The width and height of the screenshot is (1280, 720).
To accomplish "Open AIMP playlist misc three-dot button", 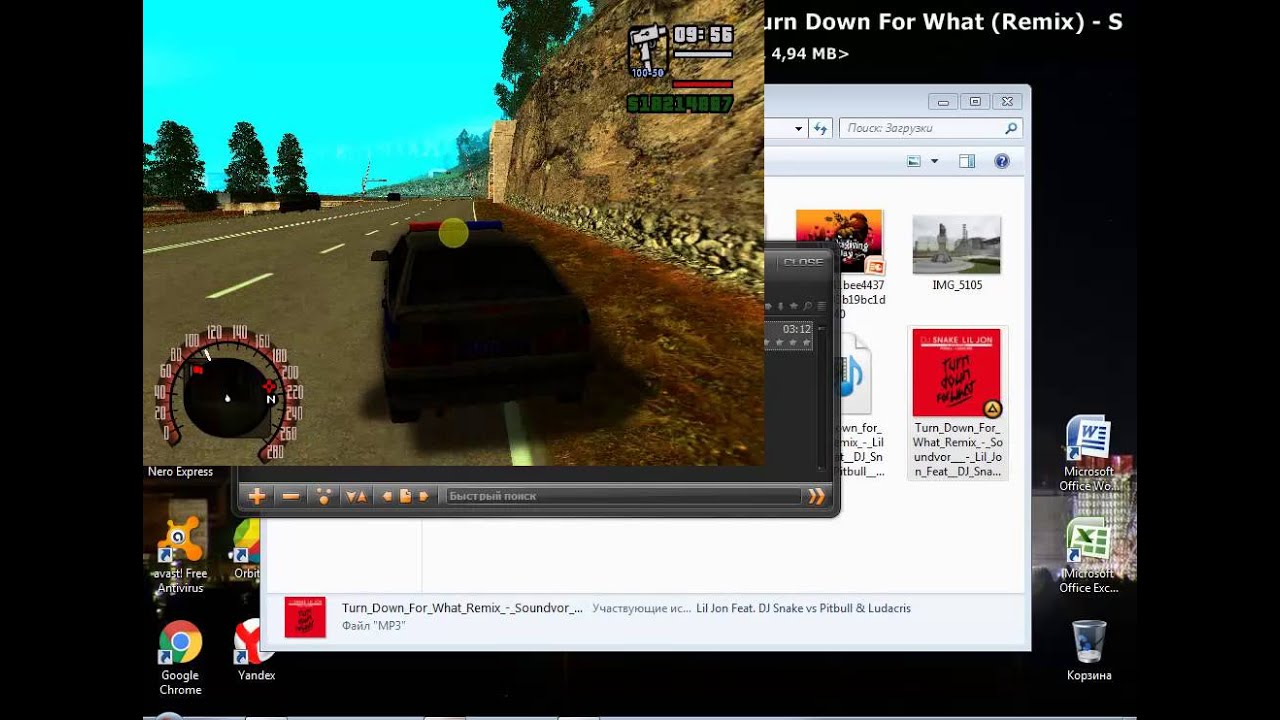I will 323,496.
